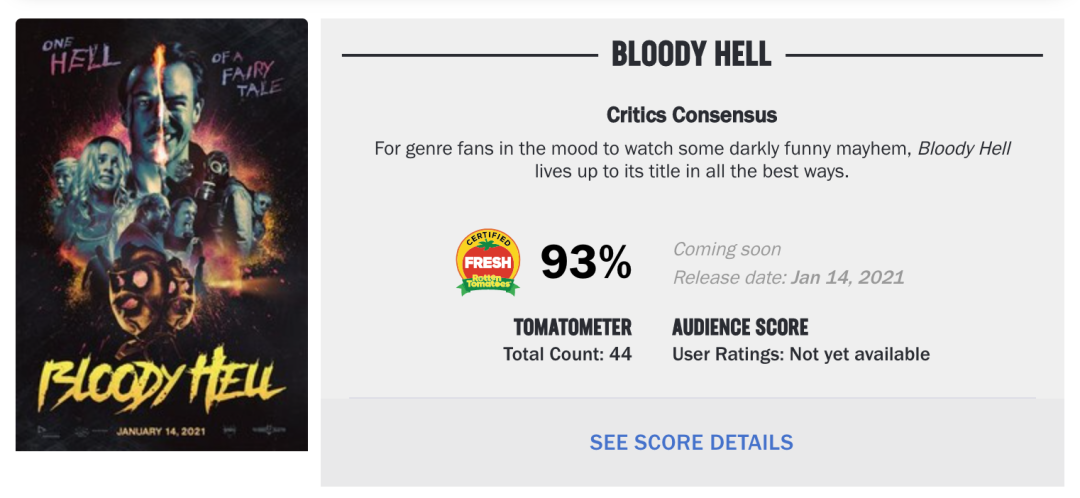
Task: Click the Release date Jan 14, 2021 text
Action: (x=788, y=277)
